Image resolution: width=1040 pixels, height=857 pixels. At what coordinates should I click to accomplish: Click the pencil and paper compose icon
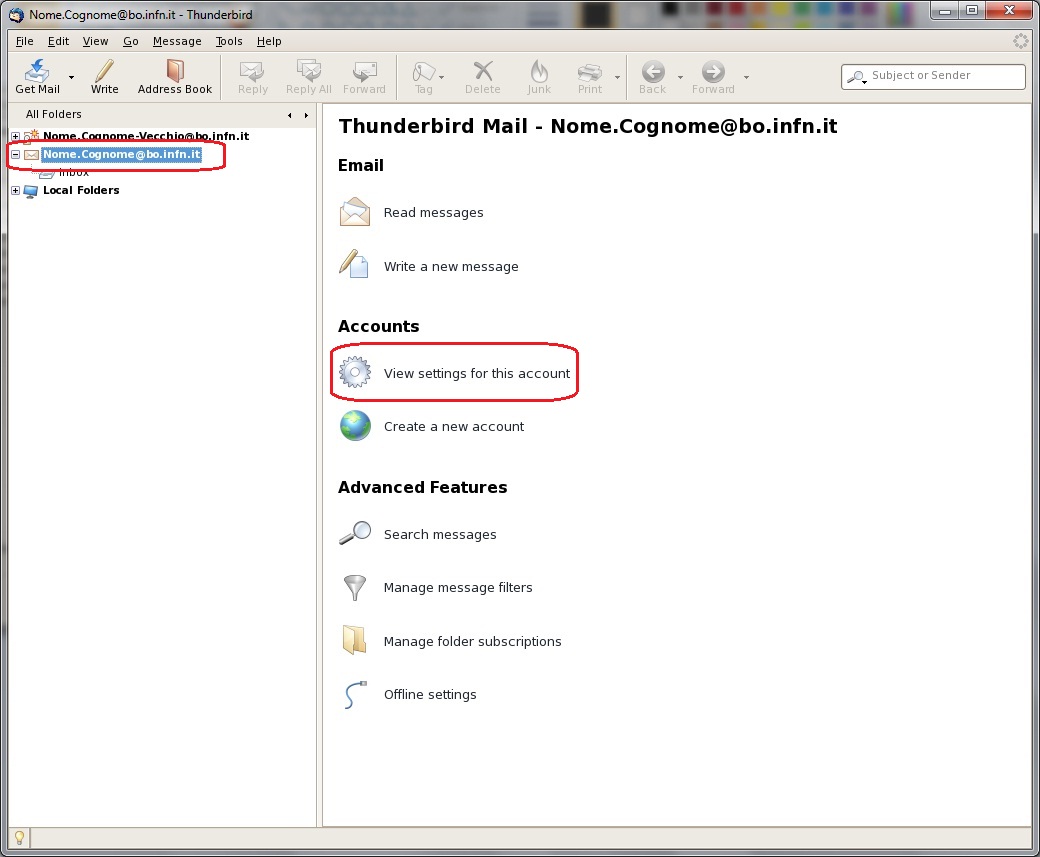click(354, 264)
